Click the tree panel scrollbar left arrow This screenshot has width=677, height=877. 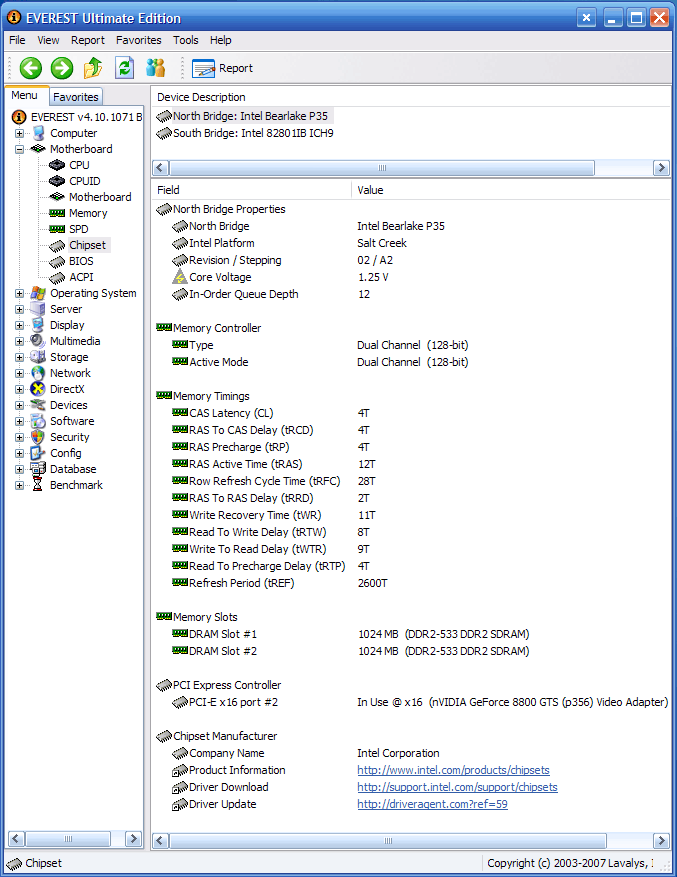click(x=16, y=838)
